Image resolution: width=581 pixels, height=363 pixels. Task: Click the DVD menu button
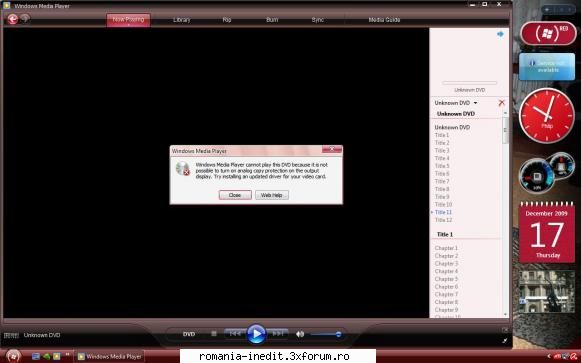(189, 334)
